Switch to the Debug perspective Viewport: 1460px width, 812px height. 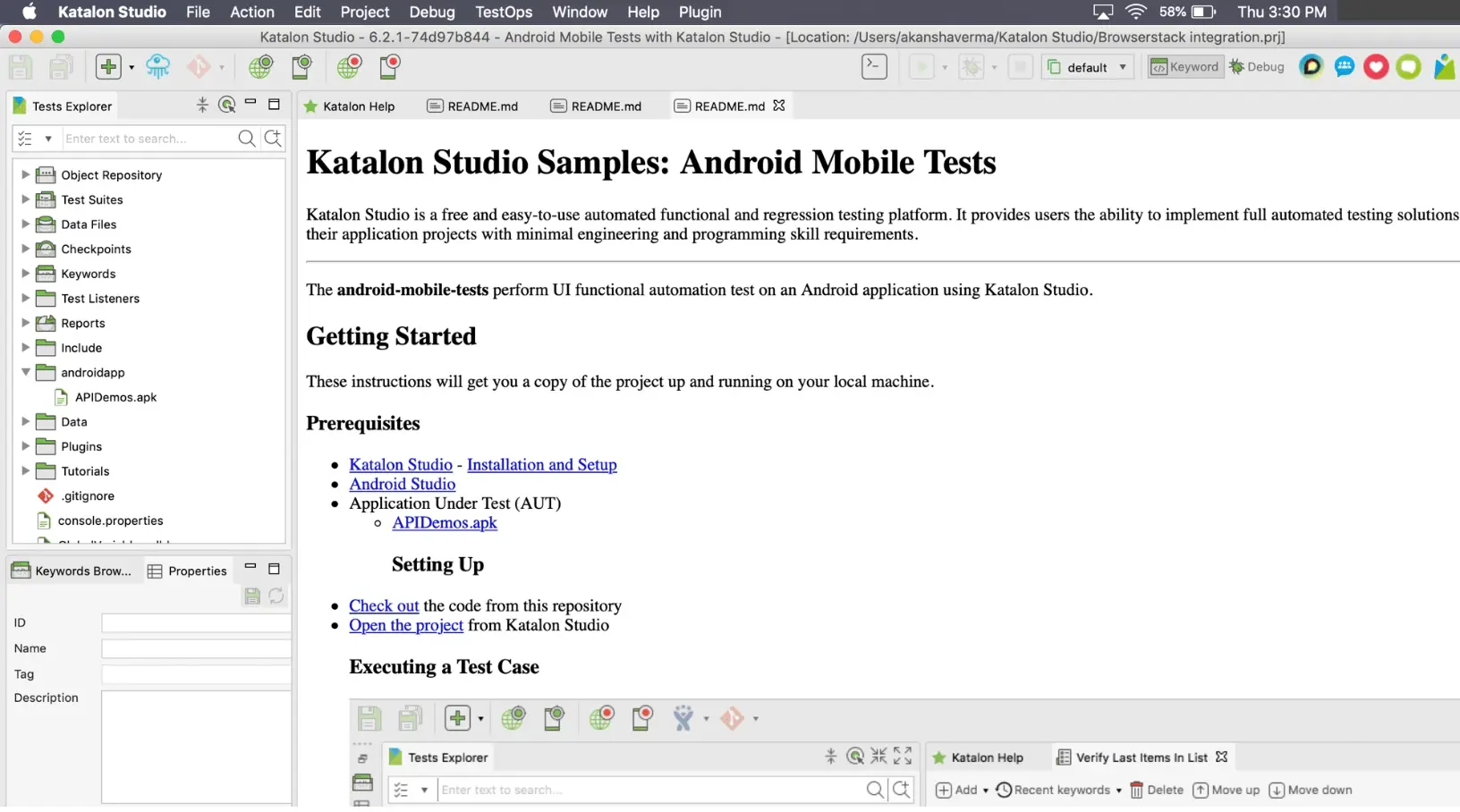click(x=1257, y=67)
